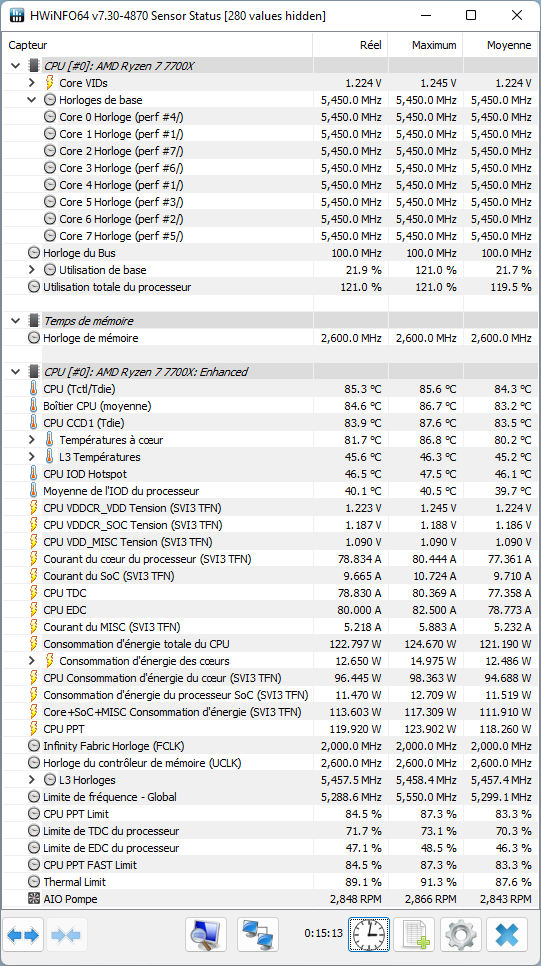Select Moyenne de l'IOD du processeur row

[270, 491]
